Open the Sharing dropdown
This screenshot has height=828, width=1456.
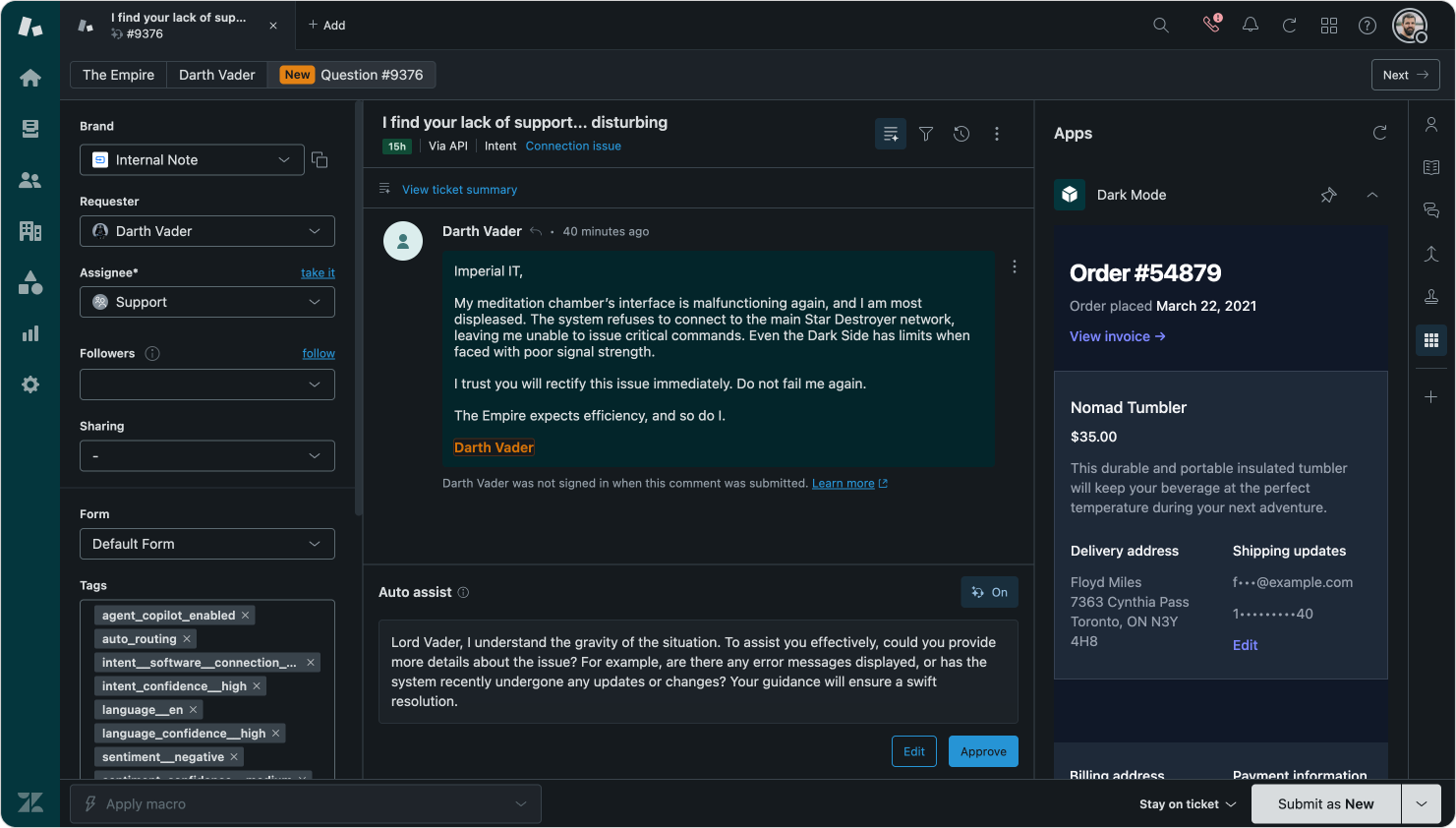pyautogui.click(x=207, y=456)
